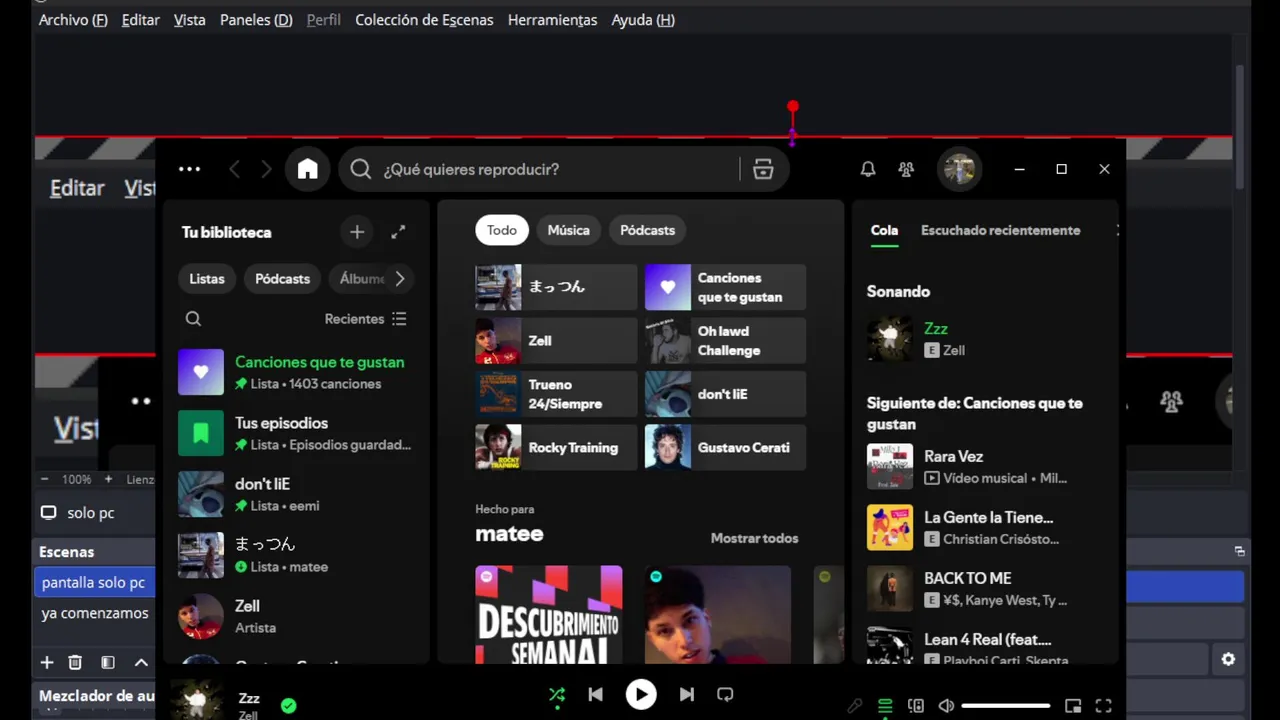Click the OBS dock pop-out icon
1280x720 pixels.
(1240, 551)
